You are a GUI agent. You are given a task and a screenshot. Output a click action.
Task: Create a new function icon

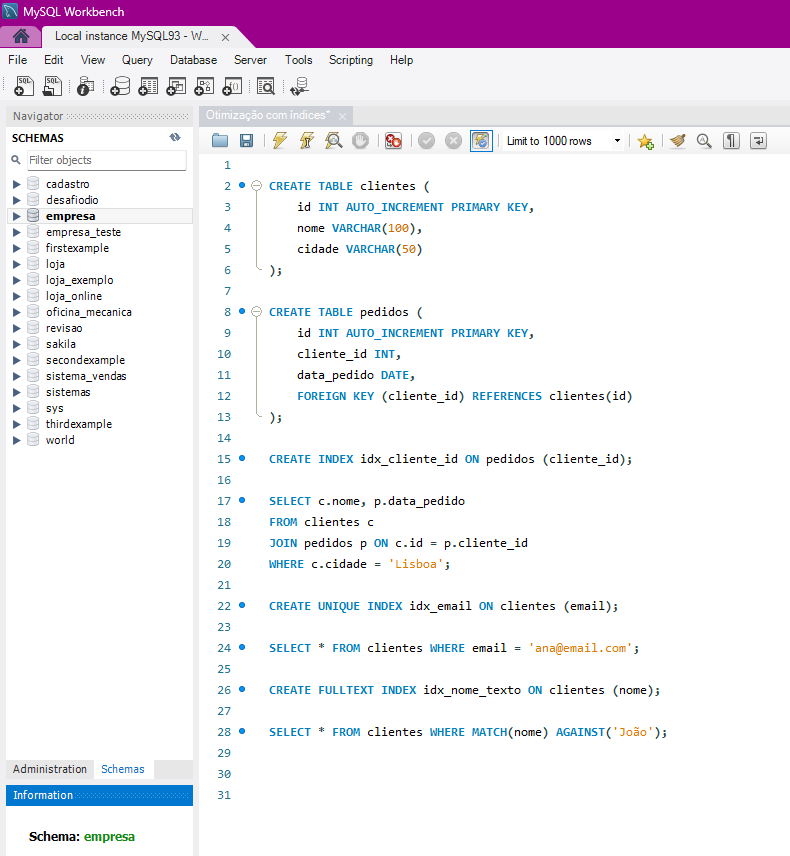coord(232,86)
